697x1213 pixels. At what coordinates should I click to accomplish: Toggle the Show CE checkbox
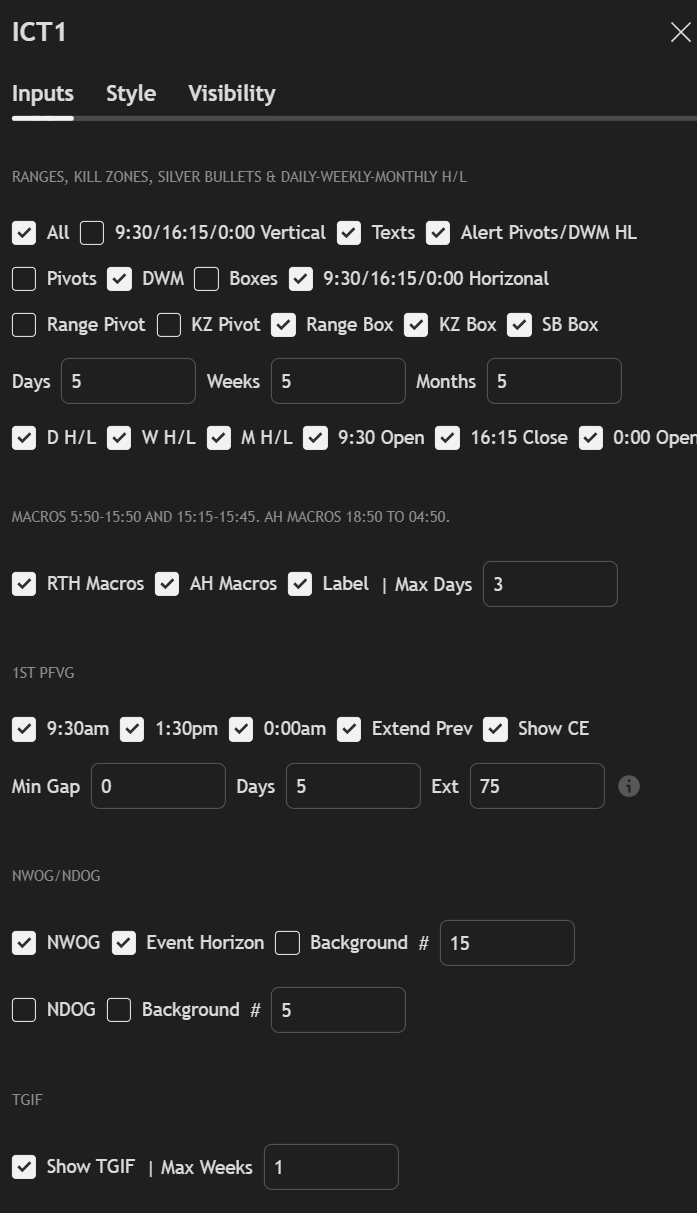pos(495,729)
